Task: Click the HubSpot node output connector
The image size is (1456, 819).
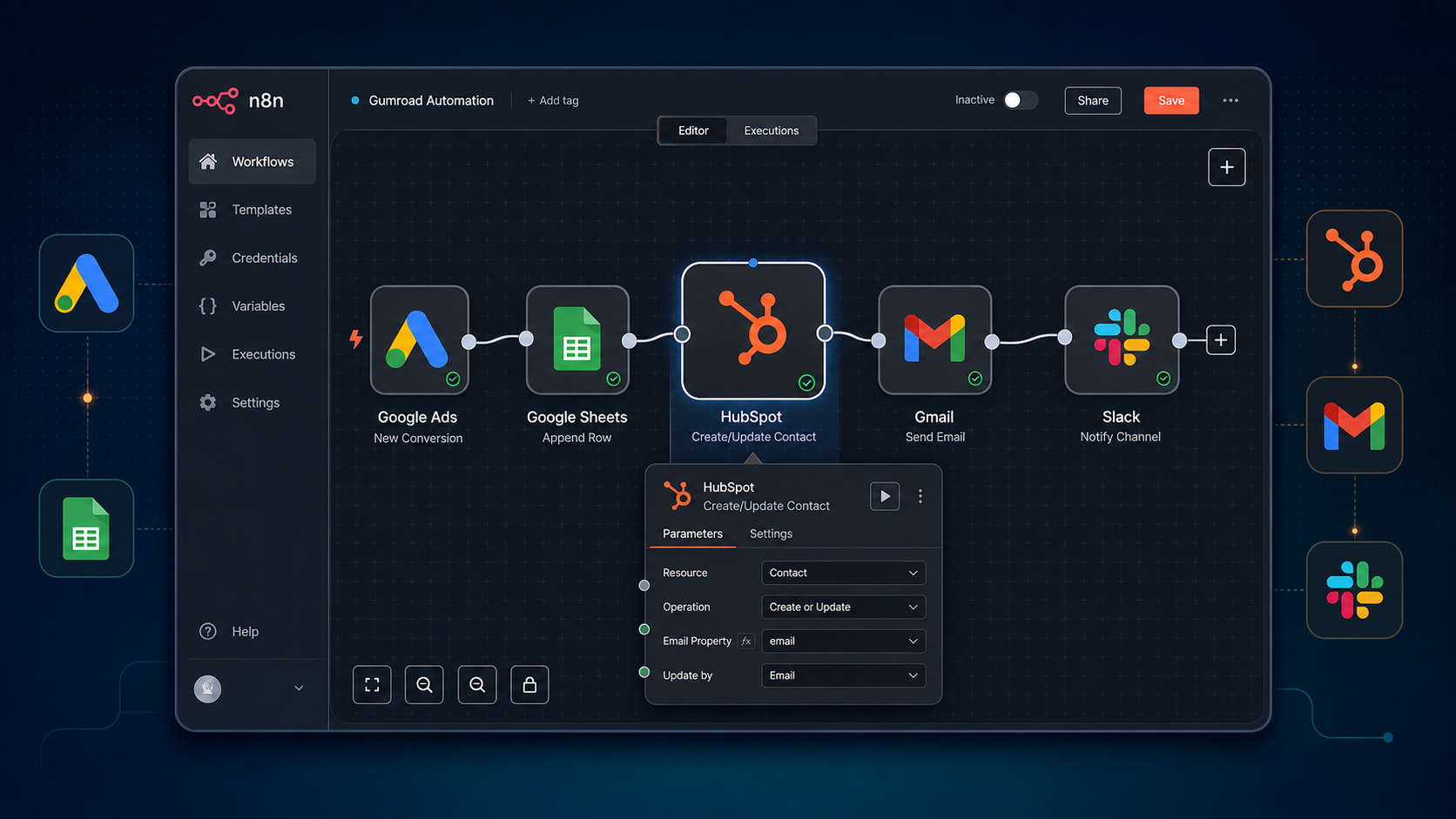Action: pyautogui.click(x=825, y=333)
